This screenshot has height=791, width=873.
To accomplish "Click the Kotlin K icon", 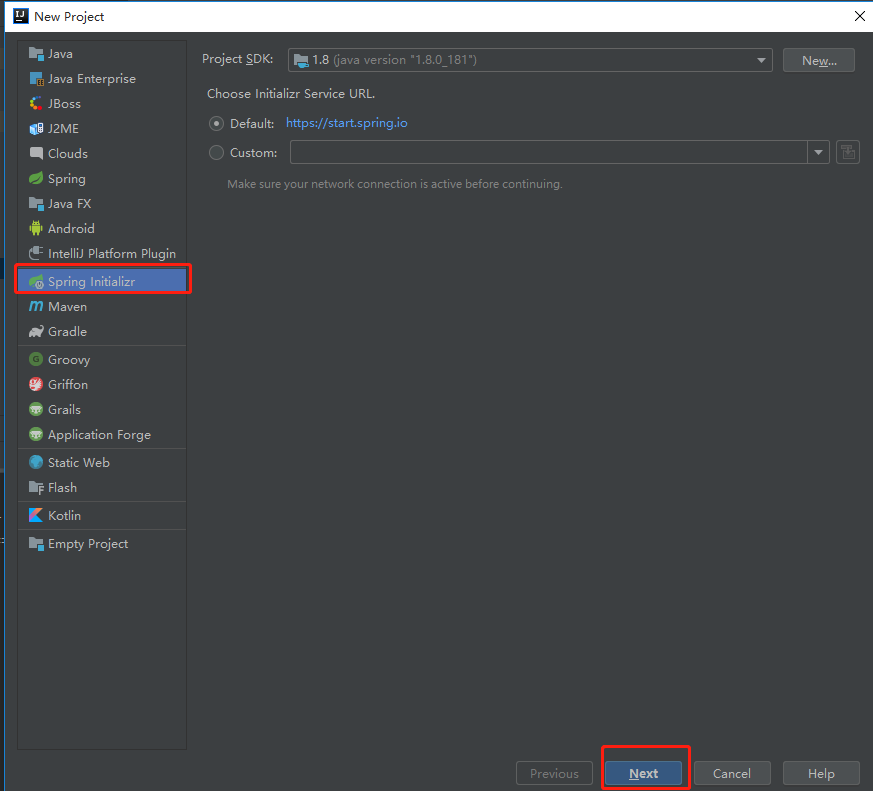I will click(36, 515).
